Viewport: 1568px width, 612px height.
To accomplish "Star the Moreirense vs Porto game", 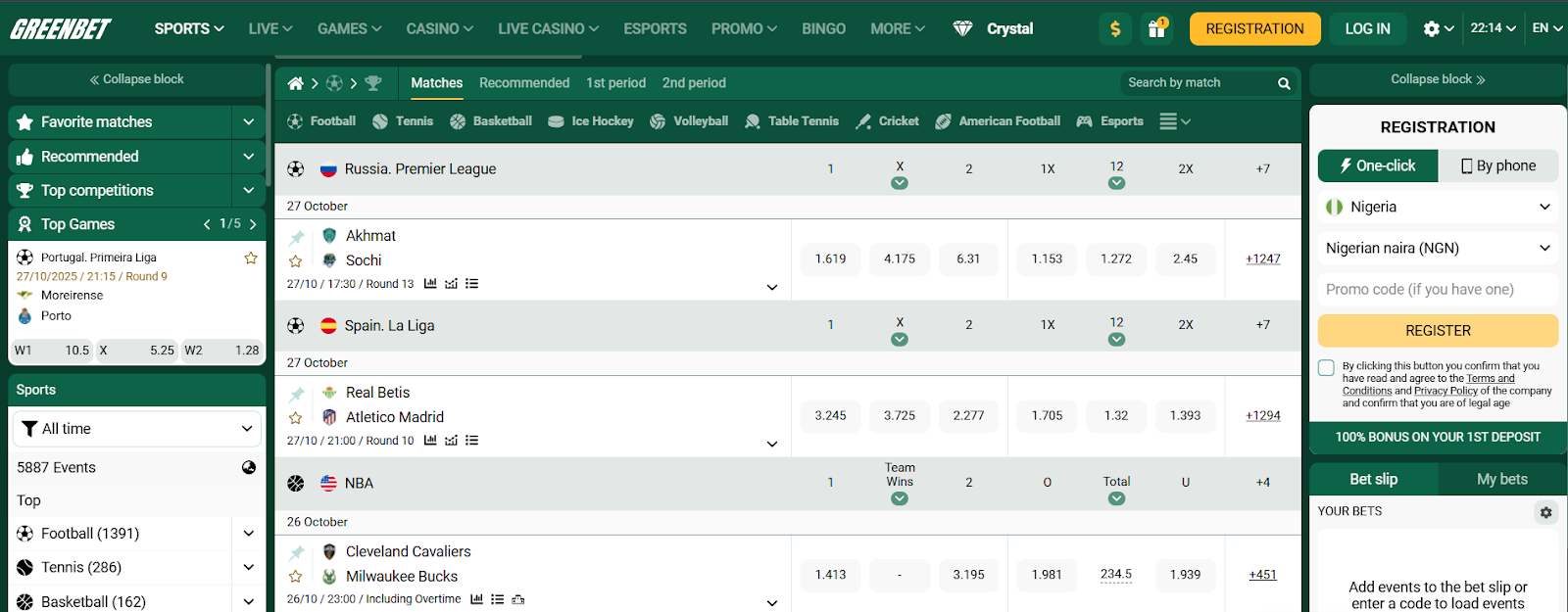I will point(251,258).
